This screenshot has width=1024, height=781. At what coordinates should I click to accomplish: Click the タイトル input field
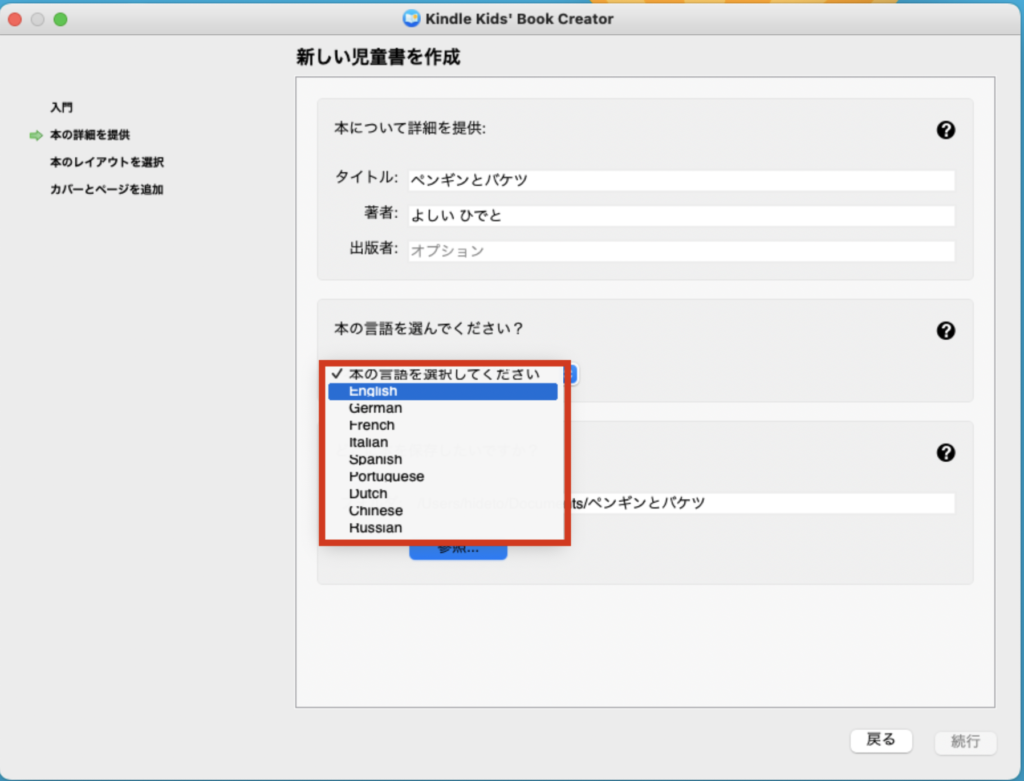pos(681,180)
